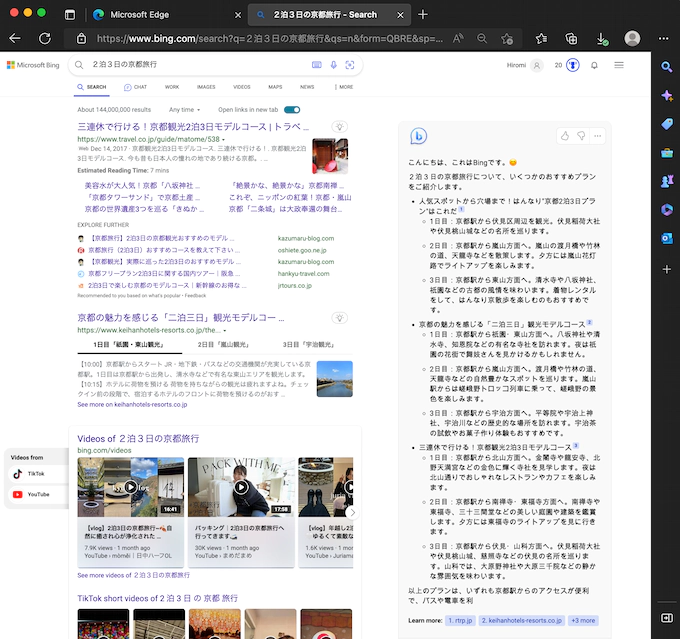Open Bing notifications bell
Screen dimensions: 680x639
tap(594, 65)
